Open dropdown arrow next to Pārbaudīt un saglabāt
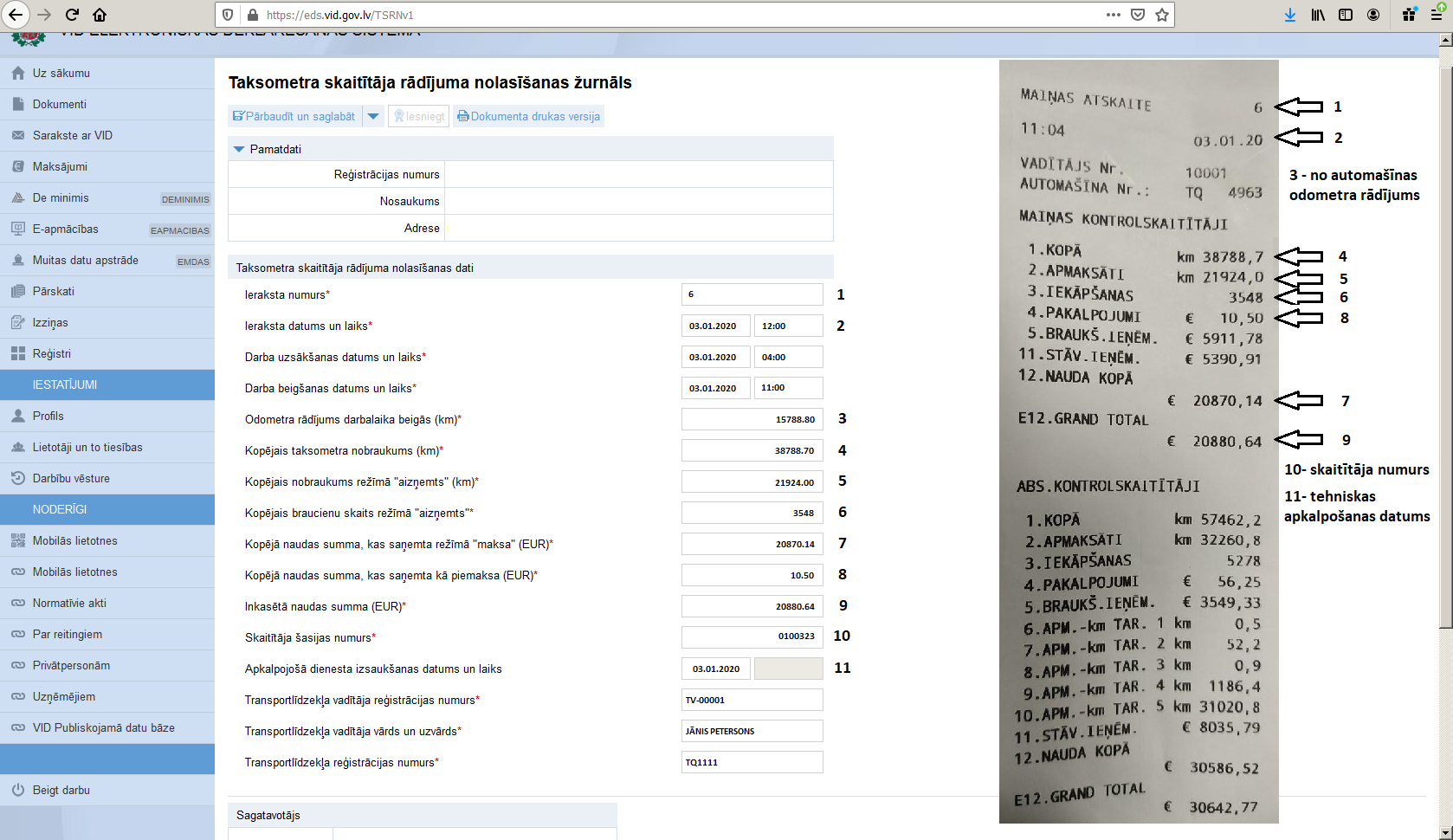 tap(373, 116)
